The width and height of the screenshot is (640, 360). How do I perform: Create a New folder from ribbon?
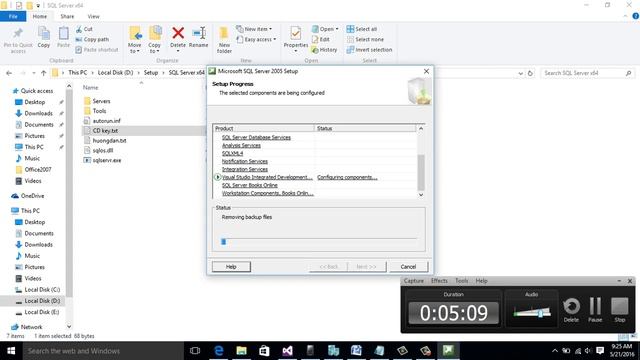tap(224, 40)
